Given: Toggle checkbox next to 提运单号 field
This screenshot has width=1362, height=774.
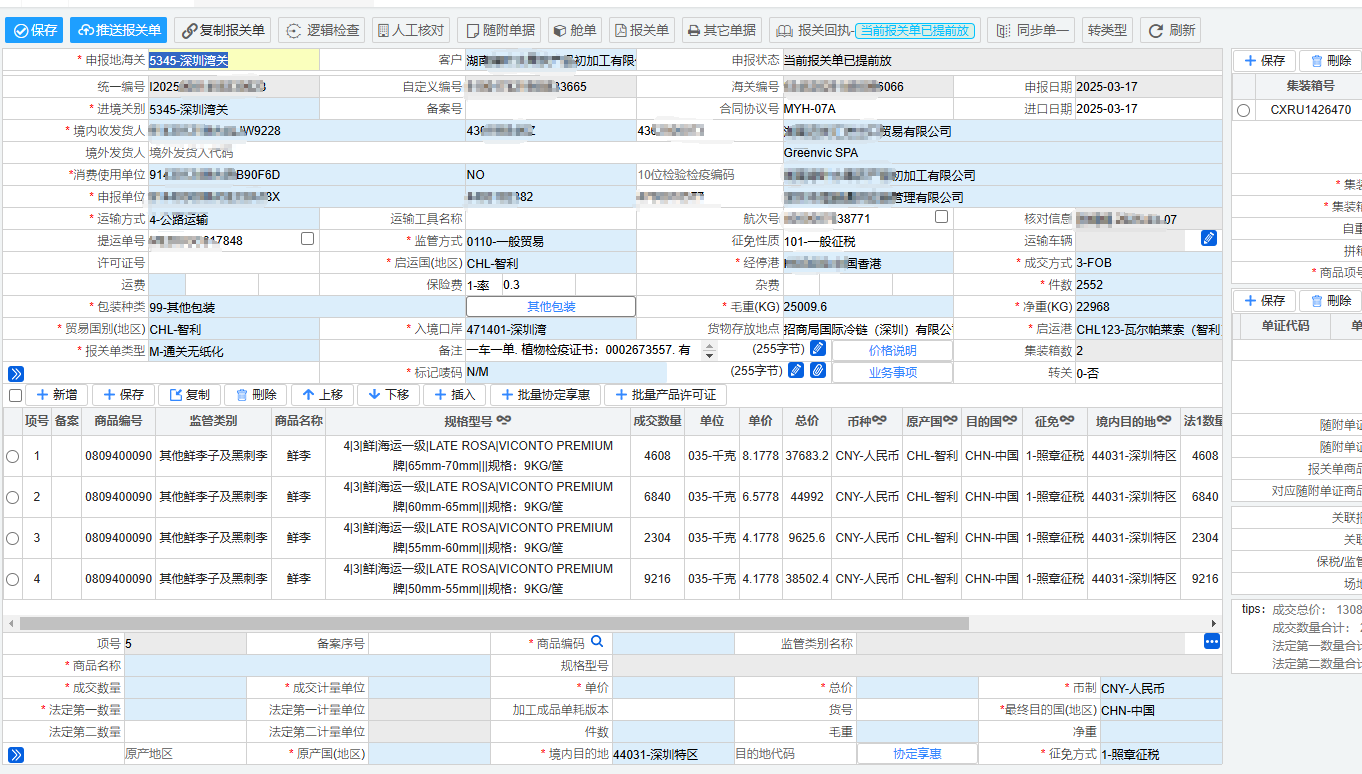Looking at the screenshot, I should 308,239.
